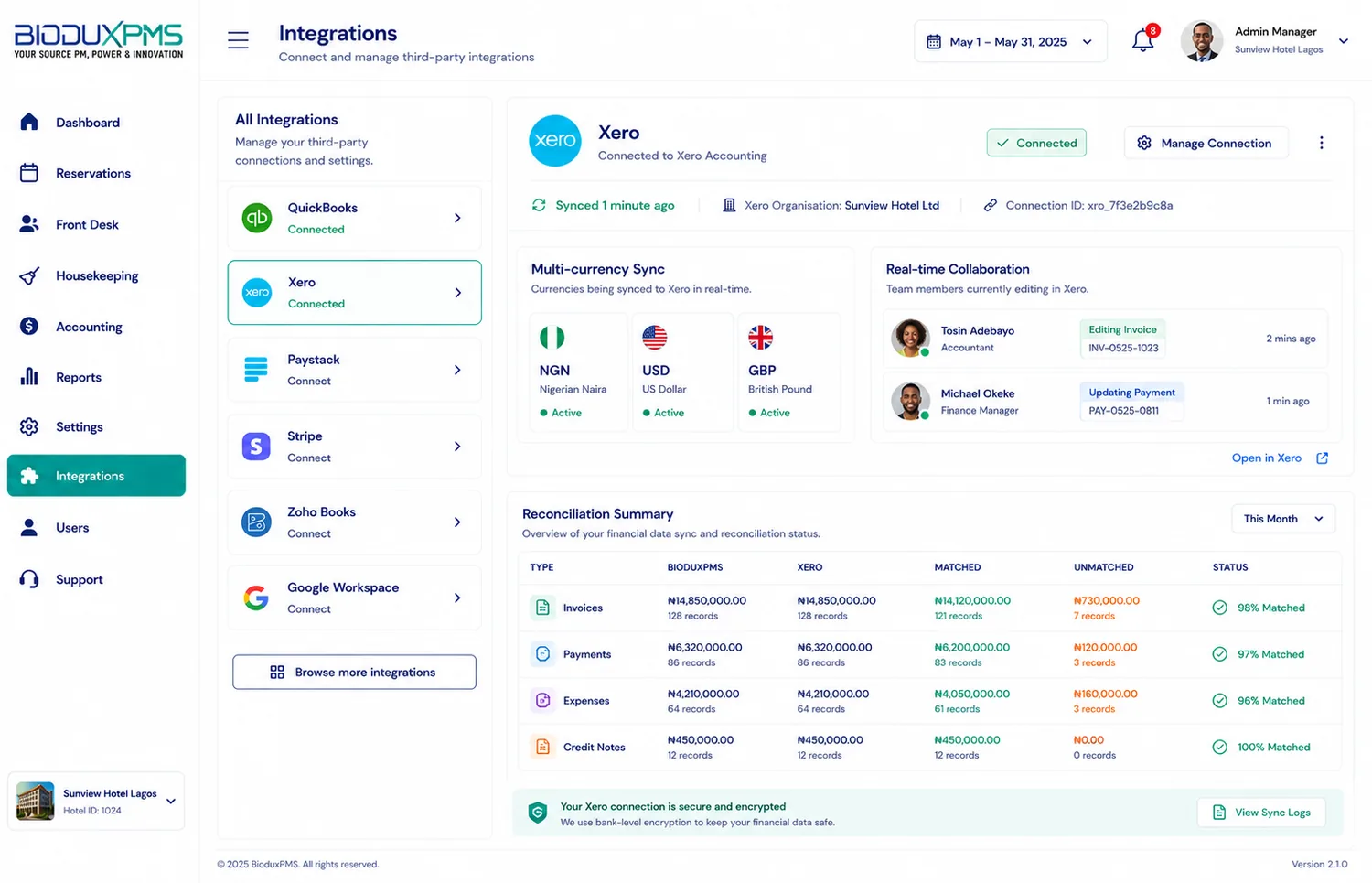The image size is (1372, 883).
Task: Click the large Xero logo in header
Action: tap(555, 141)
